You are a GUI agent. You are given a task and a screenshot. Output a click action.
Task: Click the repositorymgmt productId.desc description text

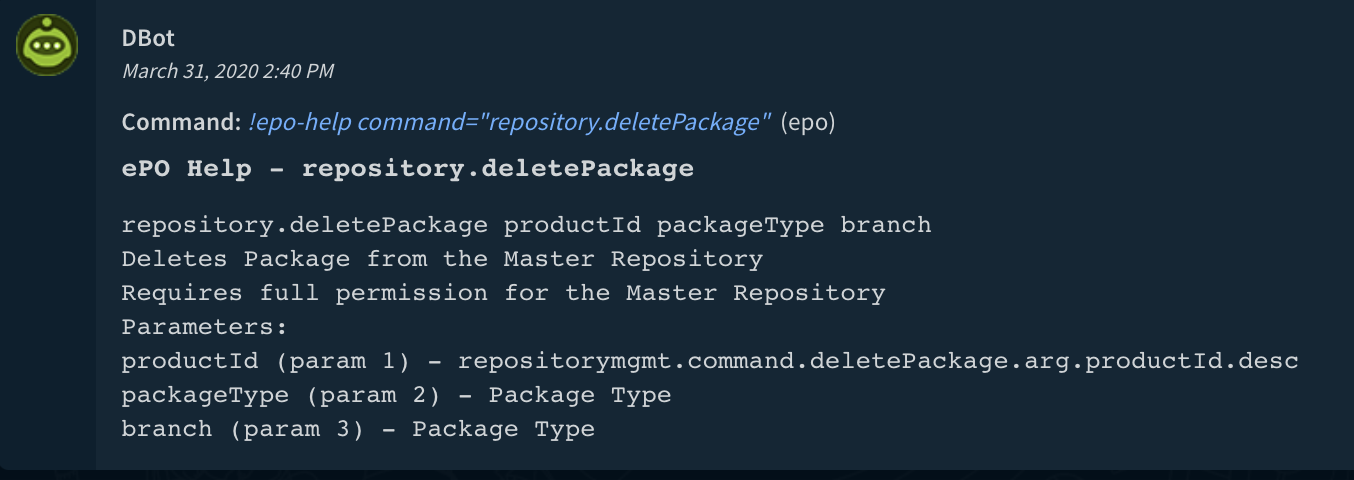[x=878, y=361]
